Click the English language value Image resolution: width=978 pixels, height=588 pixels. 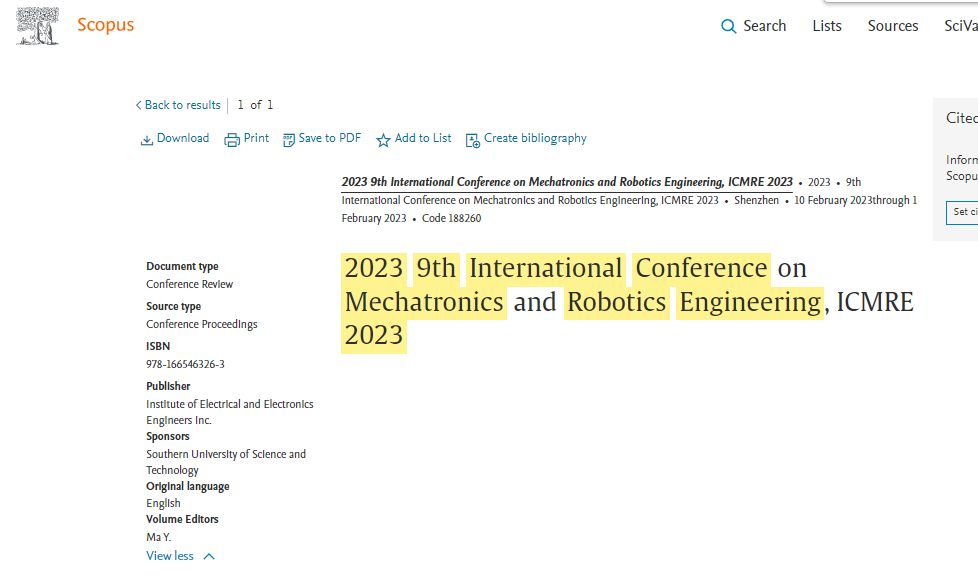163,503
